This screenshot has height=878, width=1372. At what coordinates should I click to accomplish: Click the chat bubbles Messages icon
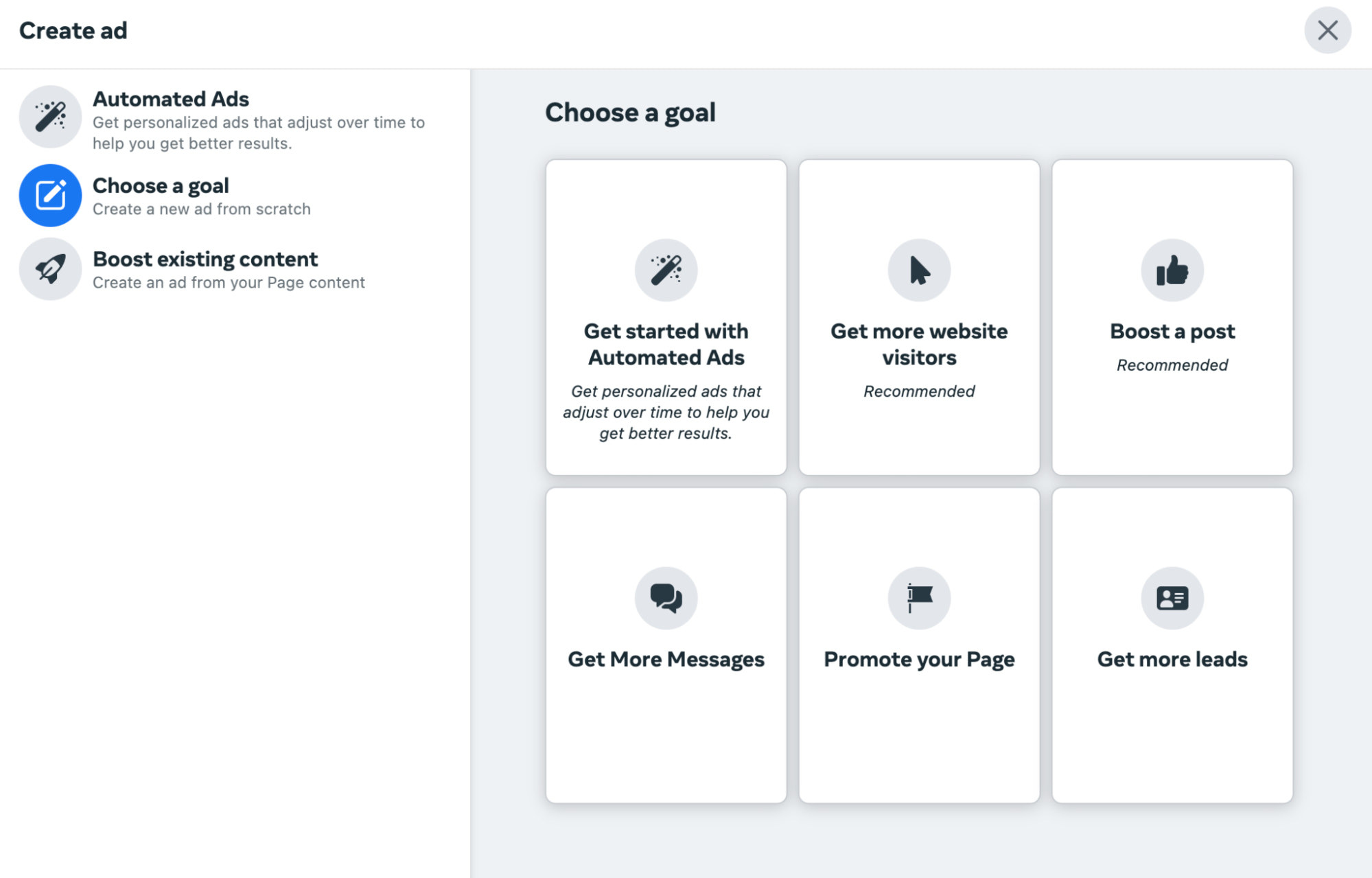coord(666,598)
